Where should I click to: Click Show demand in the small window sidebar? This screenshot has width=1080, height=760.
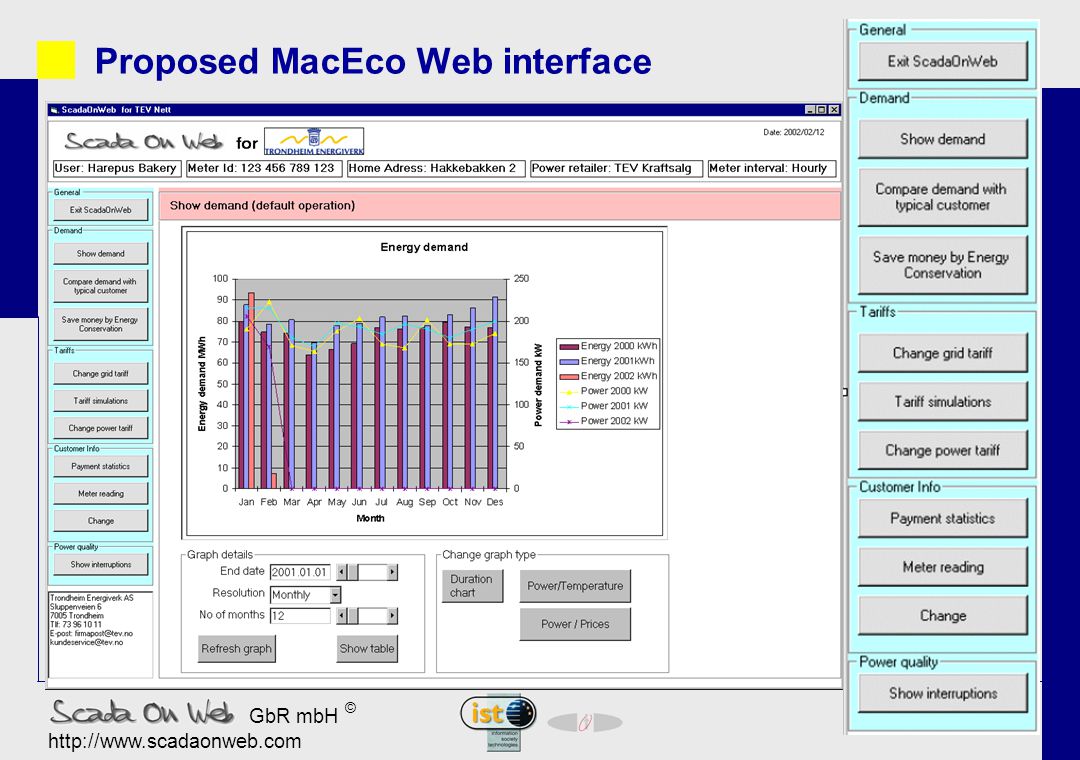coord(101,254)
